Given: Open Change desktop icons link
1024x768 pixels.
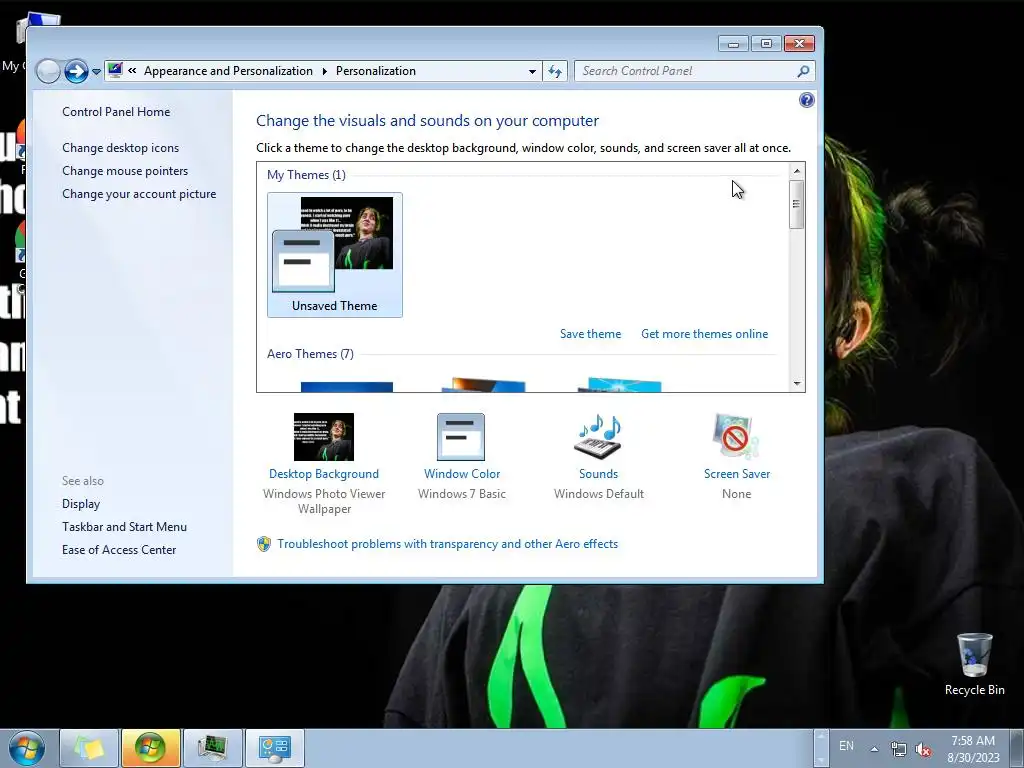Looking at the screenshot, I should tap(120, 148).
